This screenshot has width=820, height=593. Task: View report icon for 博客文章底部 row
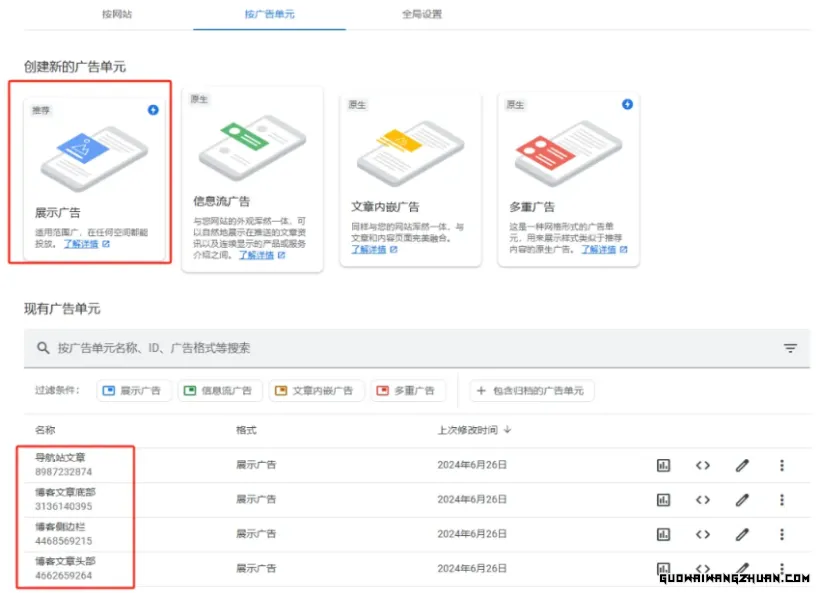pyautogui.click(x=663, y=499)
